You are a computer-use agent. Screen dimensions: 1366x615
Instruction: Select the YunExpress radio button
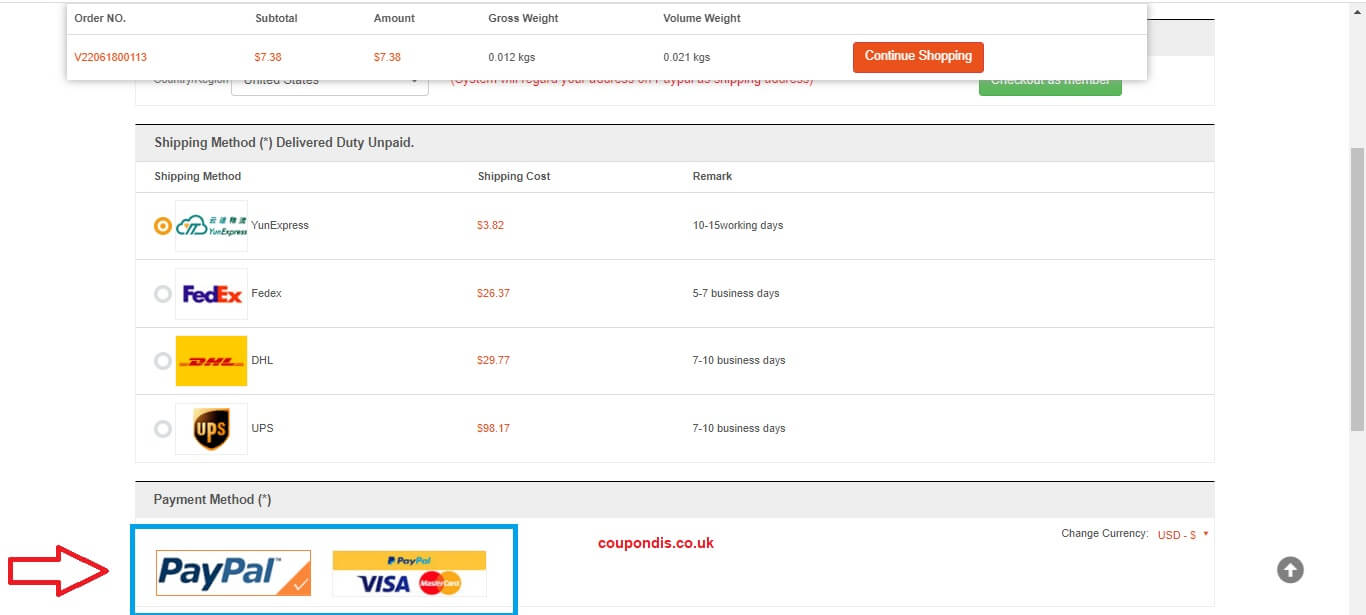coord(162,226)
